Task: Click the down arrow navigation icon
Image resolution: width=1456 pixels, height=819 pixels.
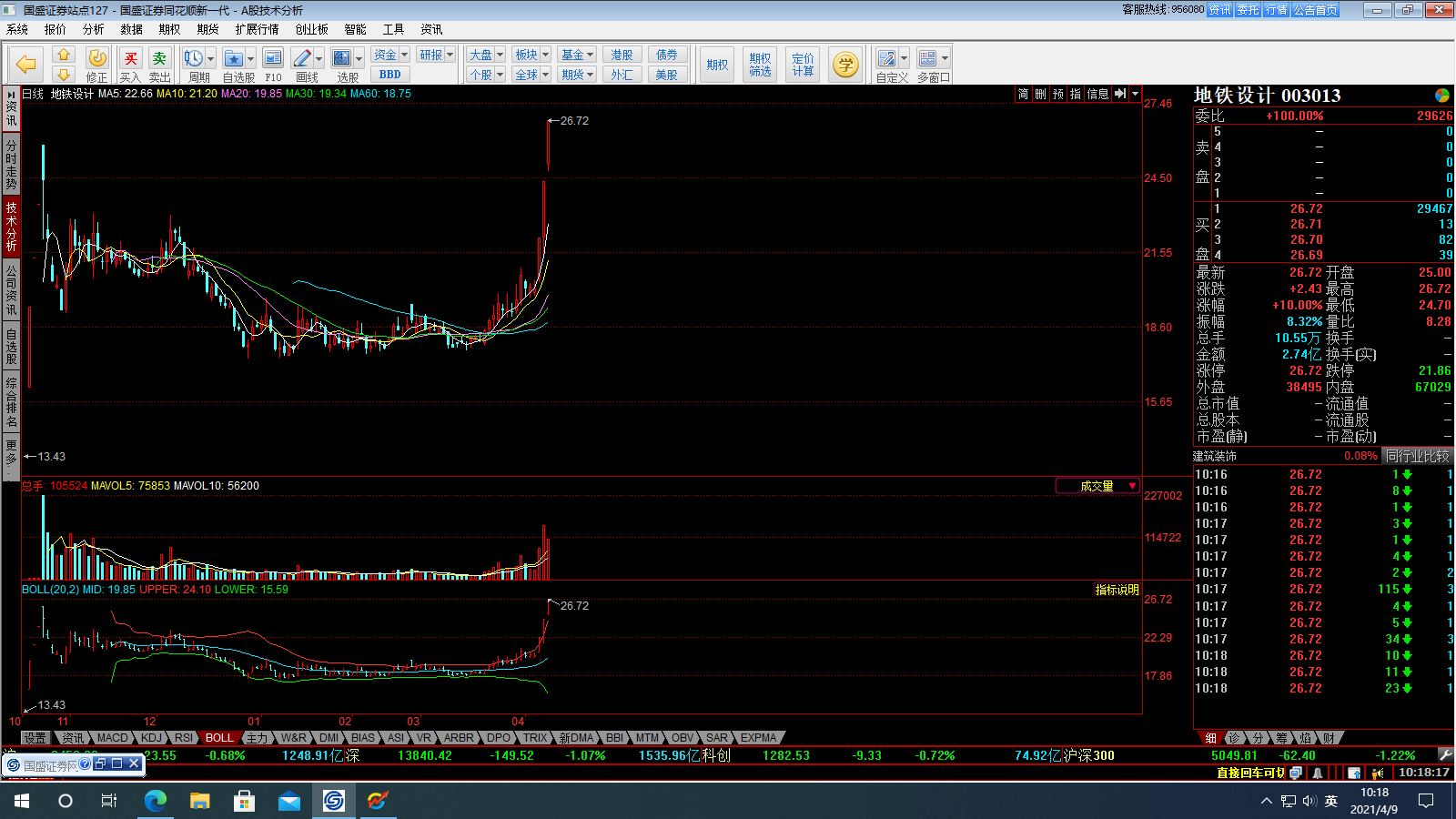Action: [64, 75]
